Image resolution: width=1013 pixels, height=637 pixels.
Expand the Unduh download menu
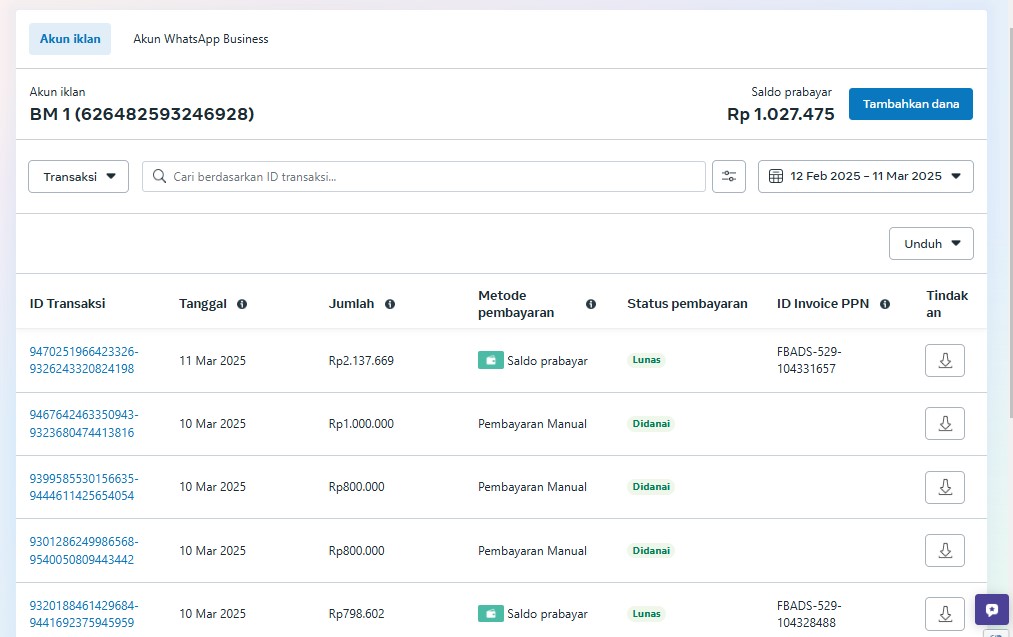point(931,243)
